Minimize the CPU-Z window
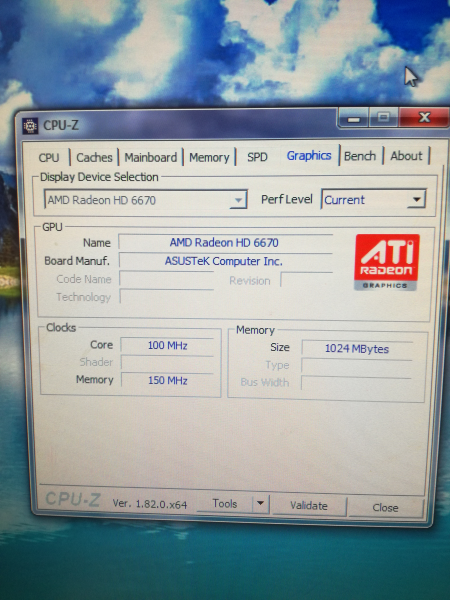 click(x=354, y=119)
